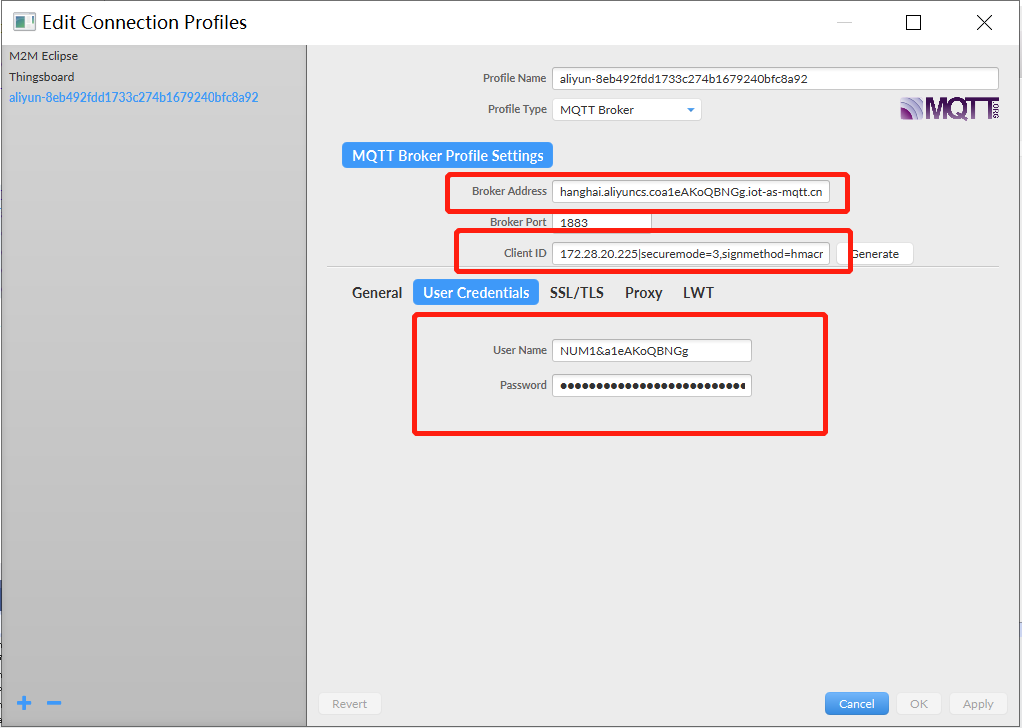Open the SSL/TLS tab

coord(577,293)
